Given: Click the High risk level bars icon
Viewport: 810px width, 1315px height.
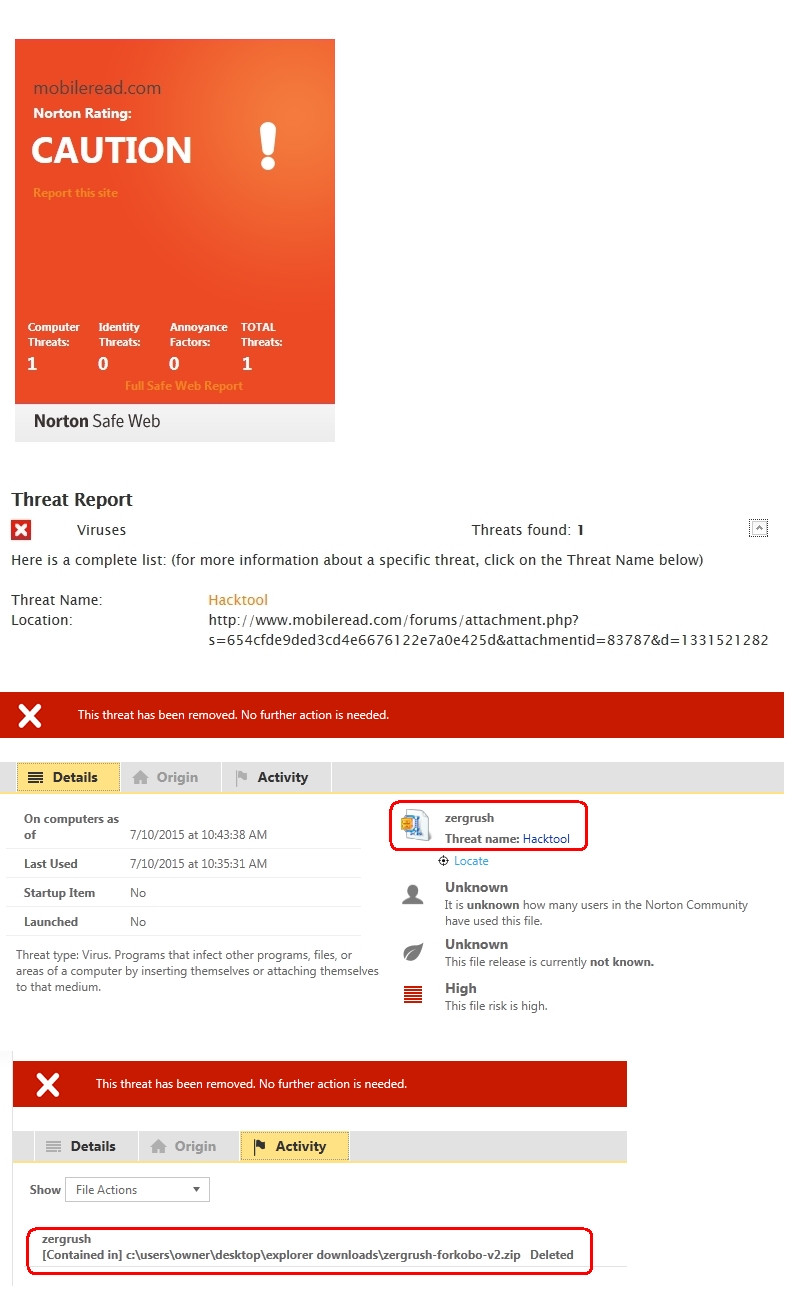Looking at the screenshot, I should tap(412, 995).
